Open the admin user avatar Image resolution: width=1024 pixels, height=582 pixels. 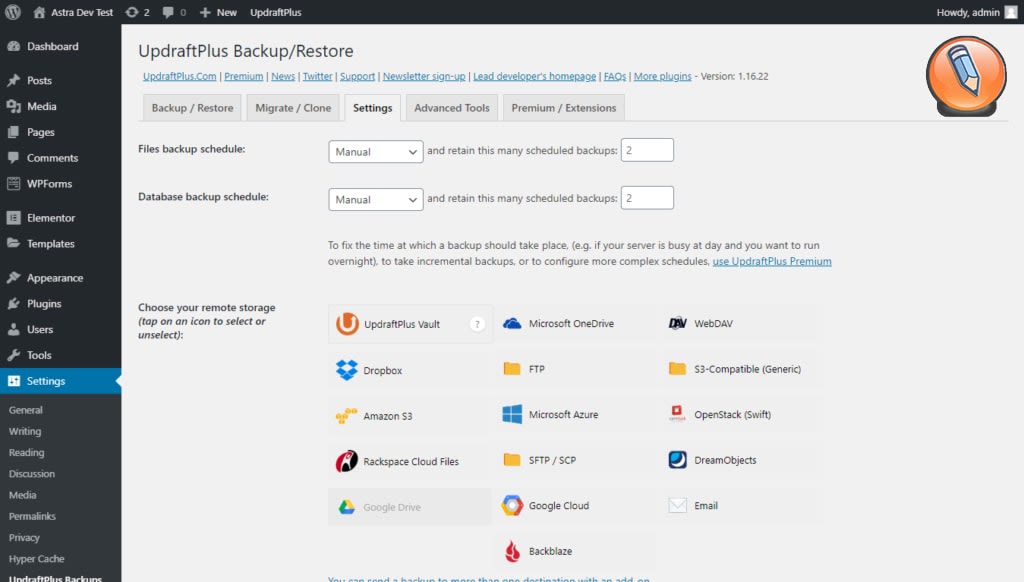(x=1010, y=12)
